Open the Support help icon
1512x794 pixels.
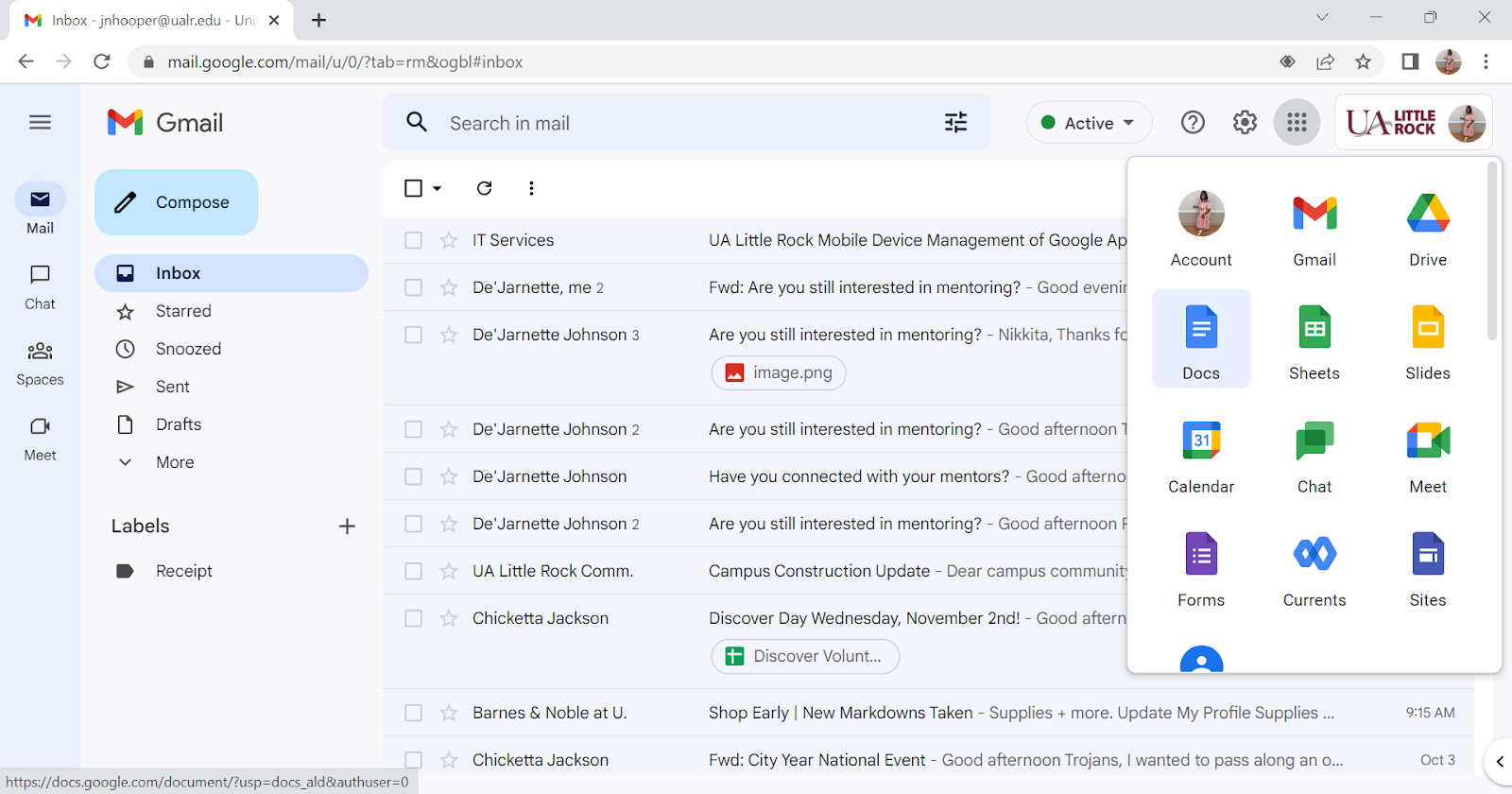coord(1193,122)
